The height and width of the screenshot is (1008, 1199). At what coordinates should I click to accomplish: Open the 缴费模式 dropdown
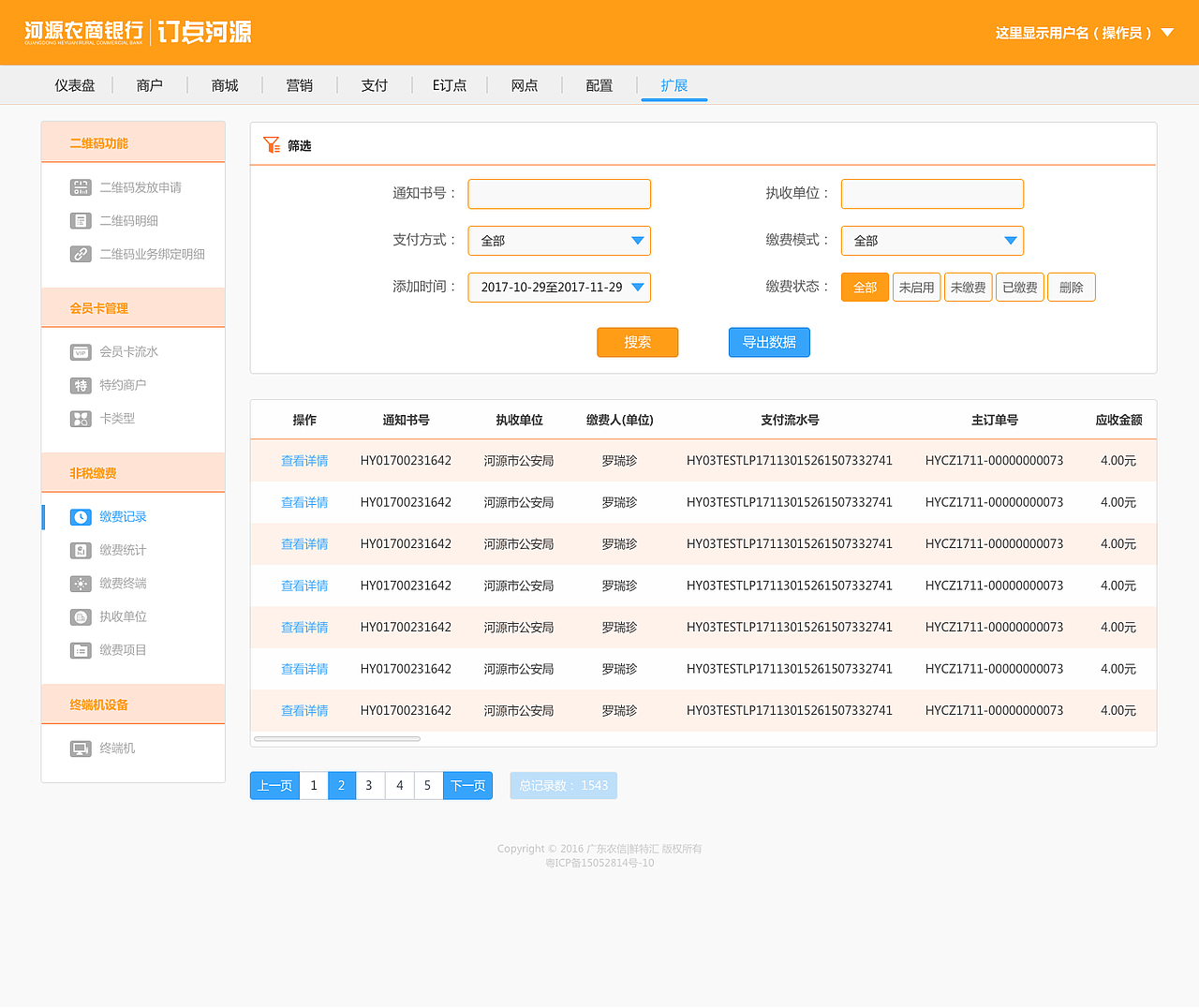(932, 241)
